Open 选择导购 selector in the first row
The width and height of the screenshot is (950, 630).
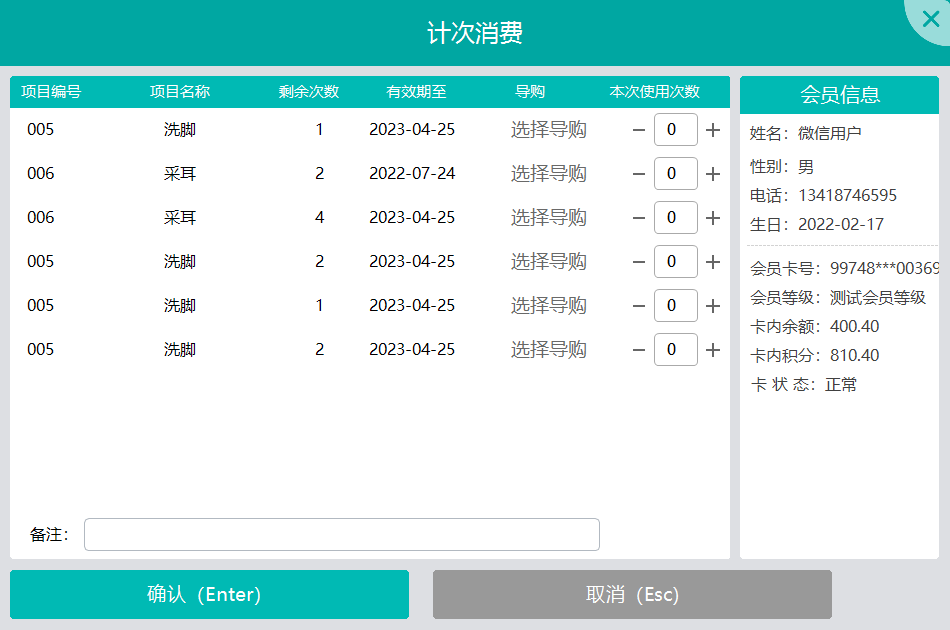tap(548, 130)
